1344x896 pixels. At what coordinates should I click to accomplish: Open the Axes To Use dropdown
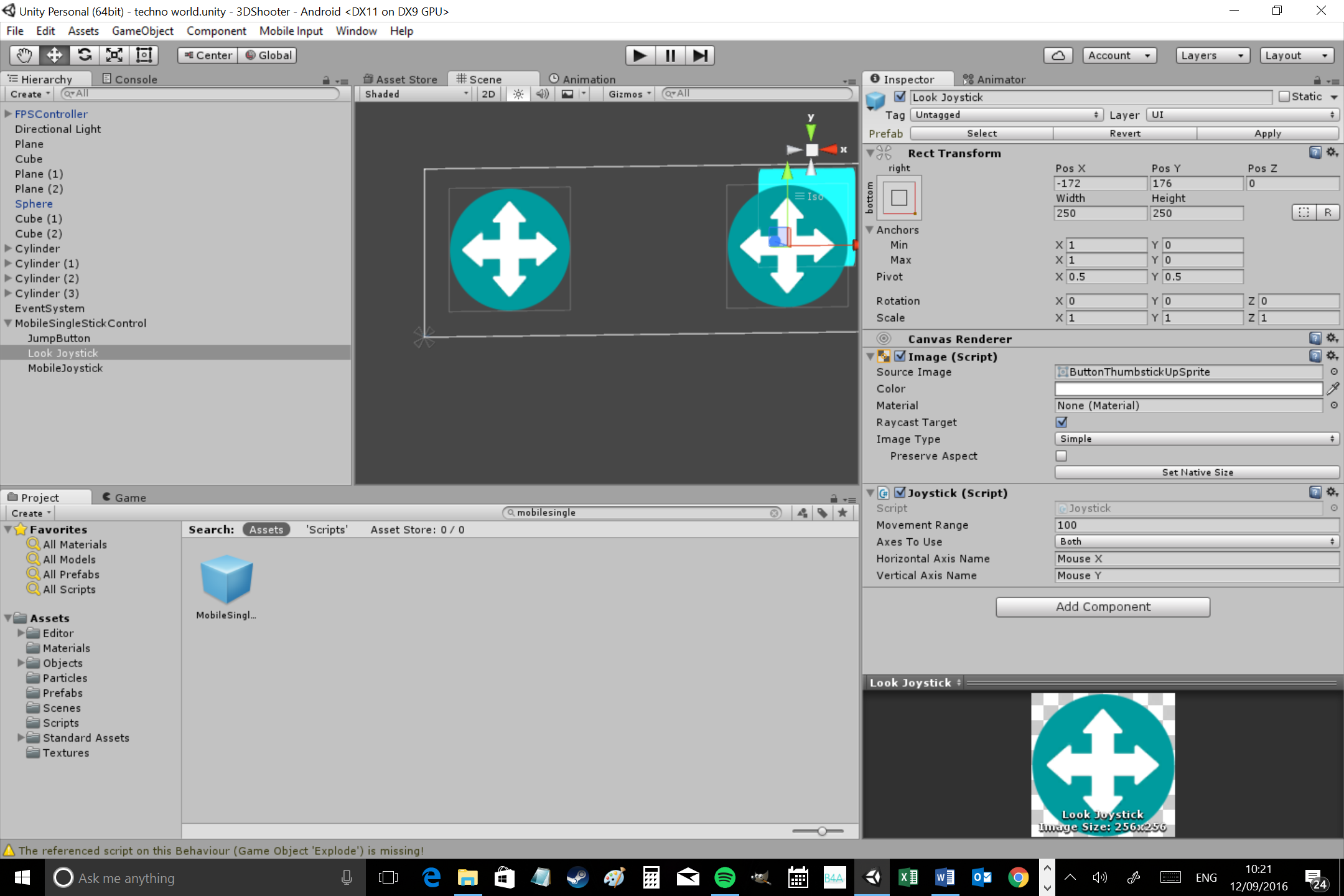1197,542
